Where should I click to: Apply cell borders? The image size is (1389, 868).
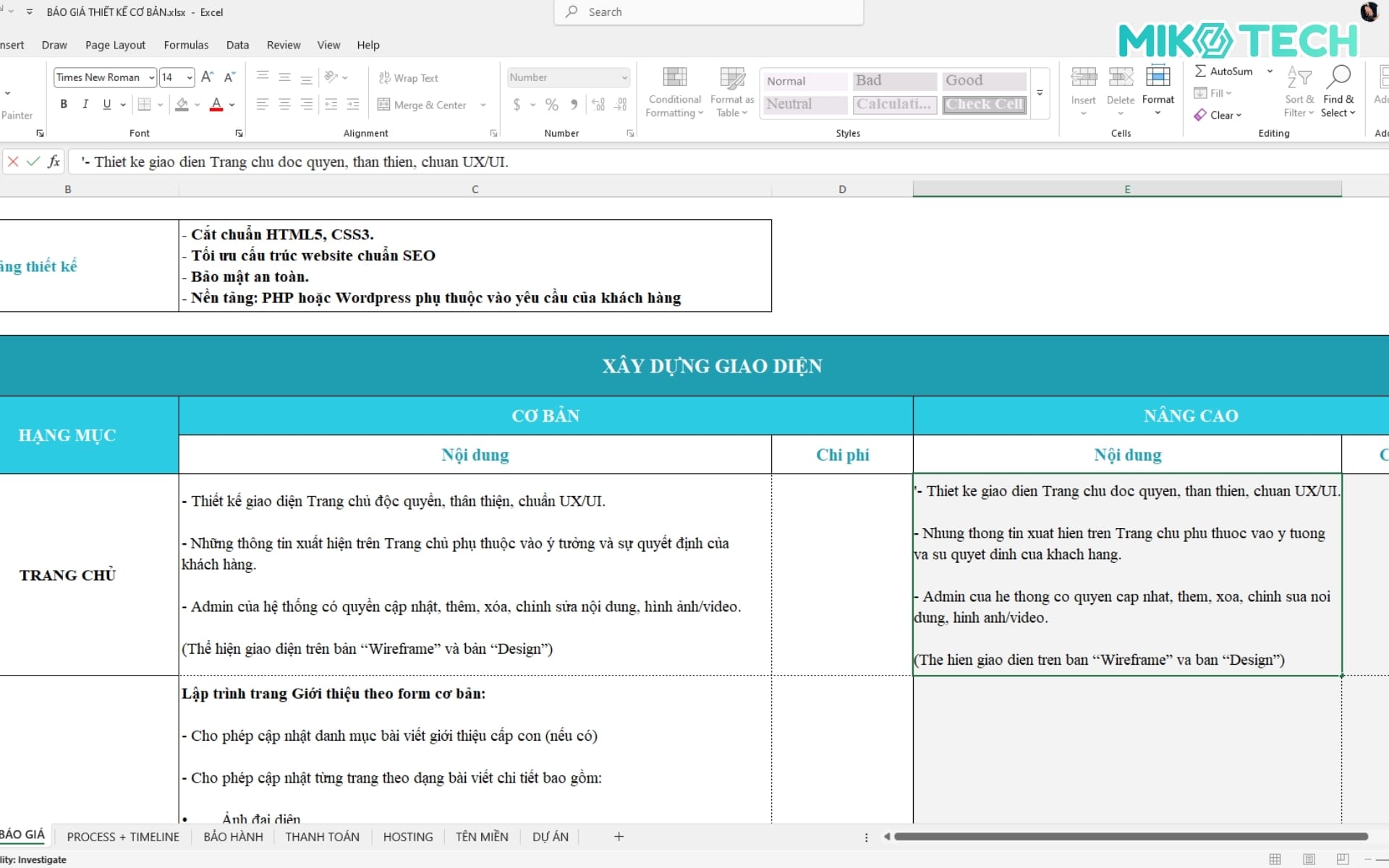point(144,104)
